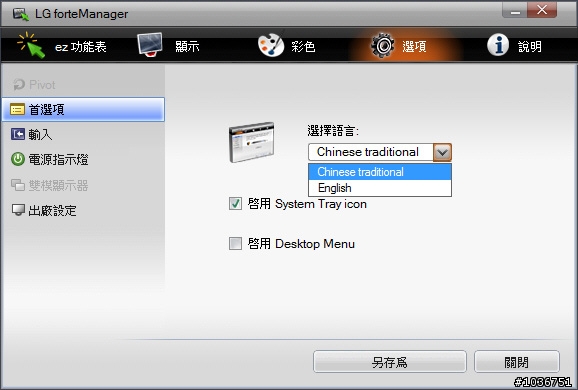Close the LG forteManager window

542,10
